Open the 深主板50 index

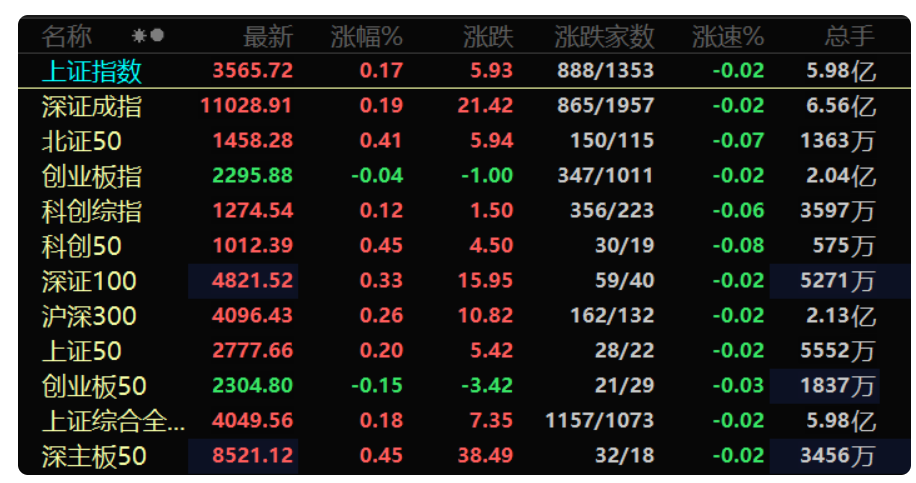[94, 457]
